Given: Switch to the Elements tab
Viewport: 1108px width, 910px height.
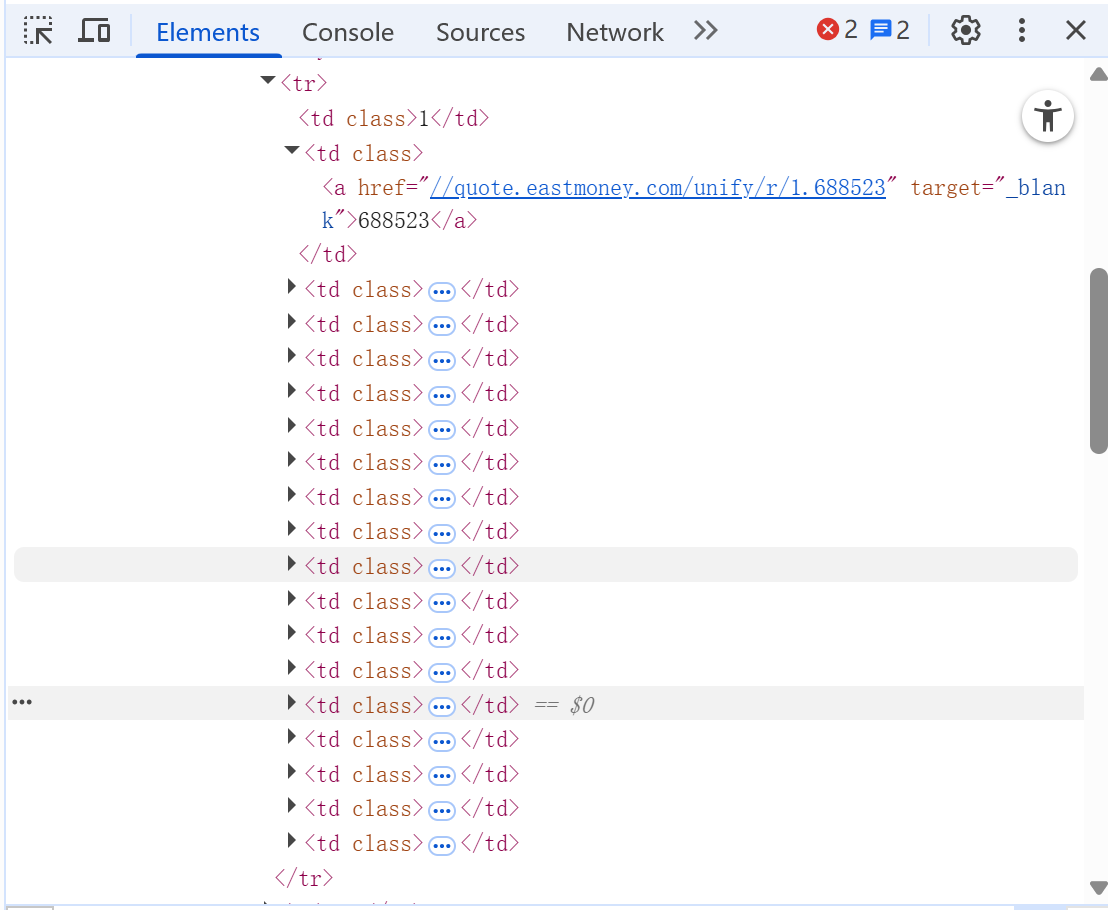Looking at the screenshot, I should (208, 32).
